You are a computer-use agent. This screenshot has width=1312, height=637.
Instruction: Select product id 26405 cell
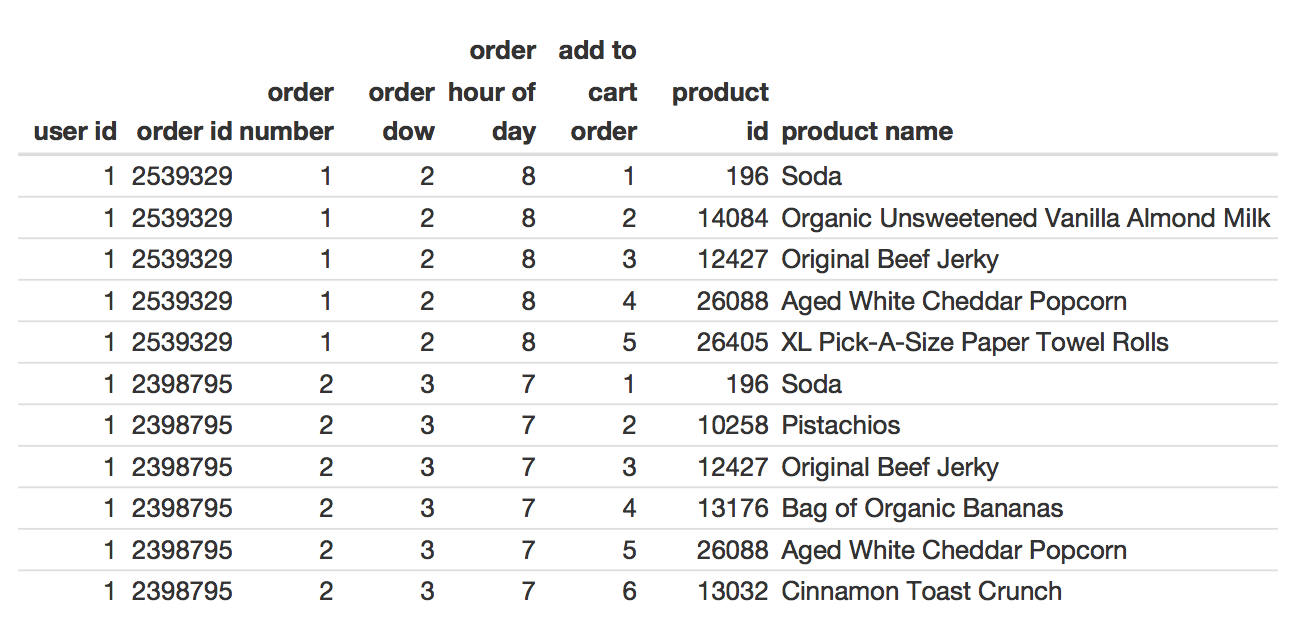[x=733, y=342]
